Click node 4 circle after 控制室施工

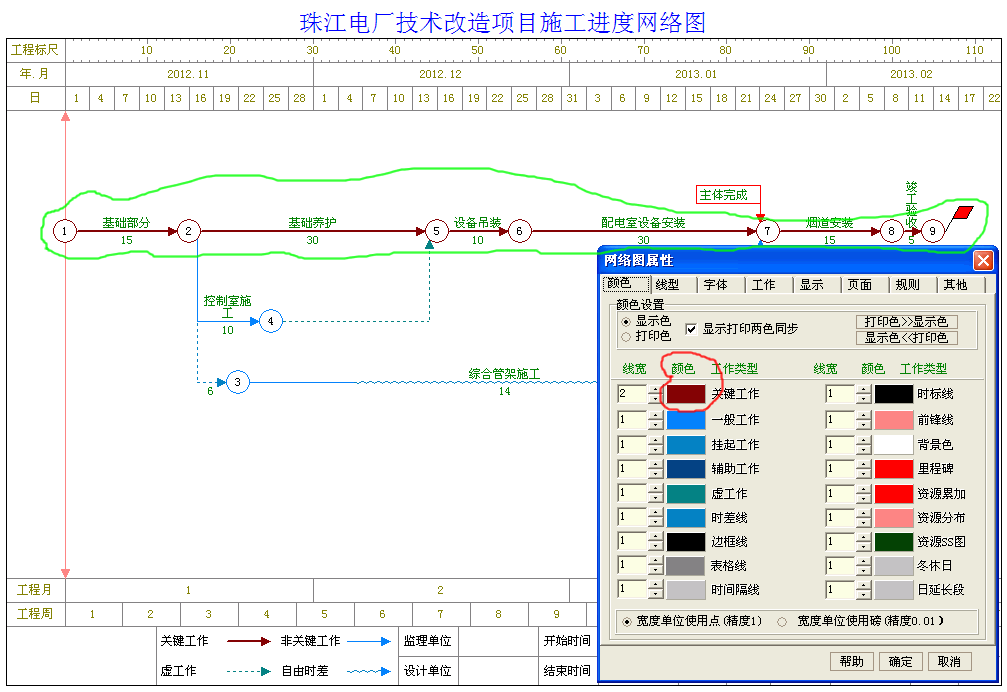click(x=270, y=321)
